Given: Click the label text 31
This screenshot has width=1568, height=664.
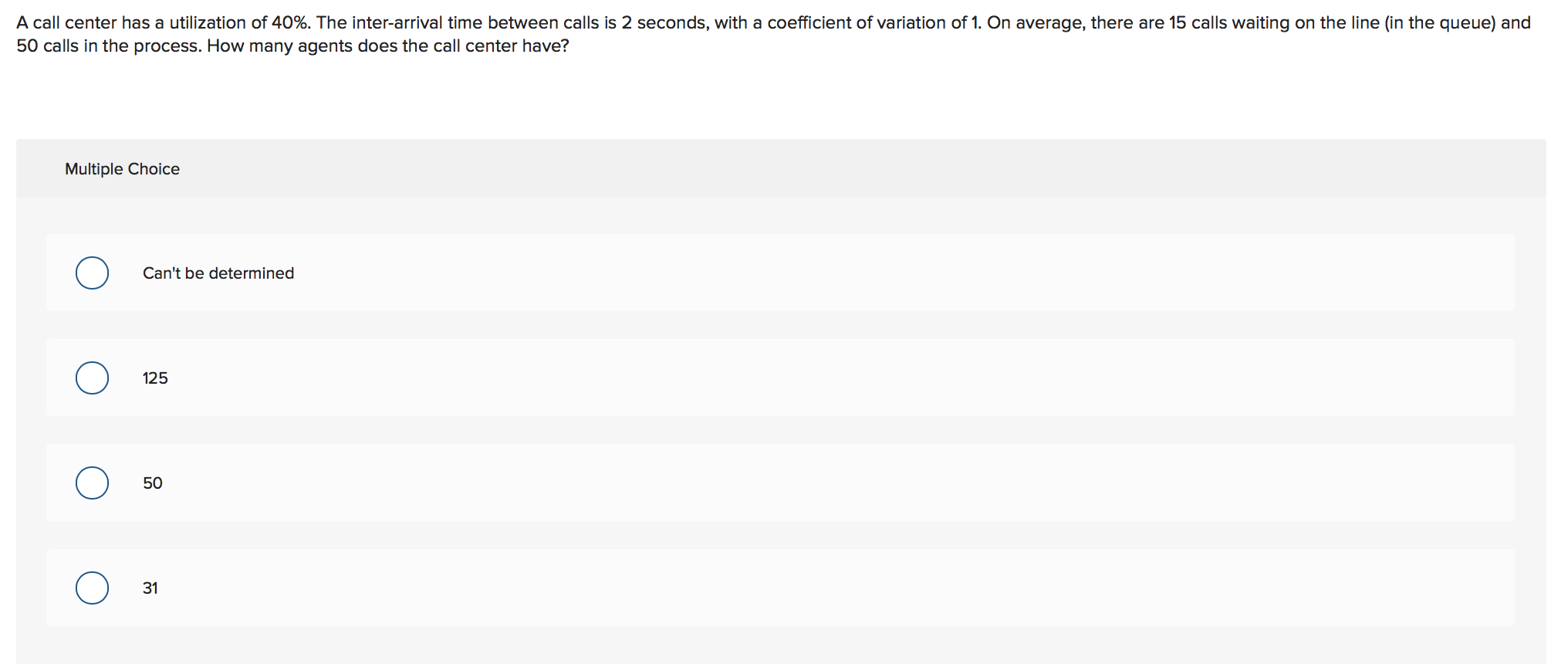Looking at the screenshot, I should 150,588.
